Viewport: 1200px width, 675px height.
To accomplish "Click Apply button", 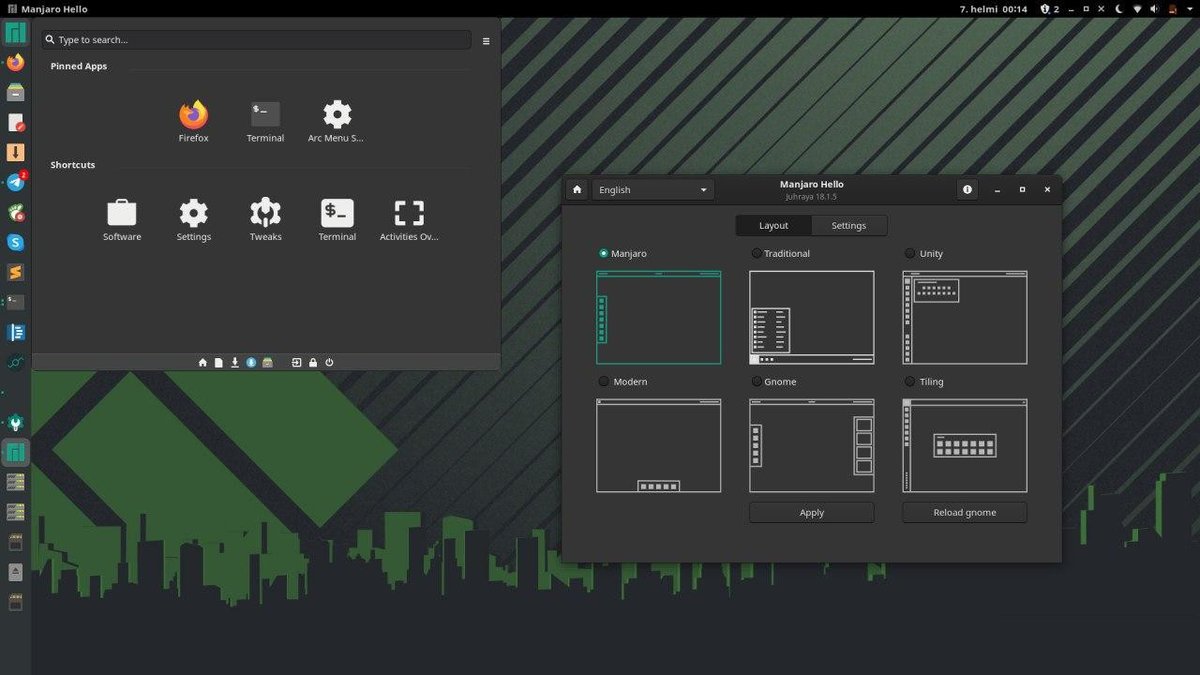I will pyautogui.click(x=811, y=512).
